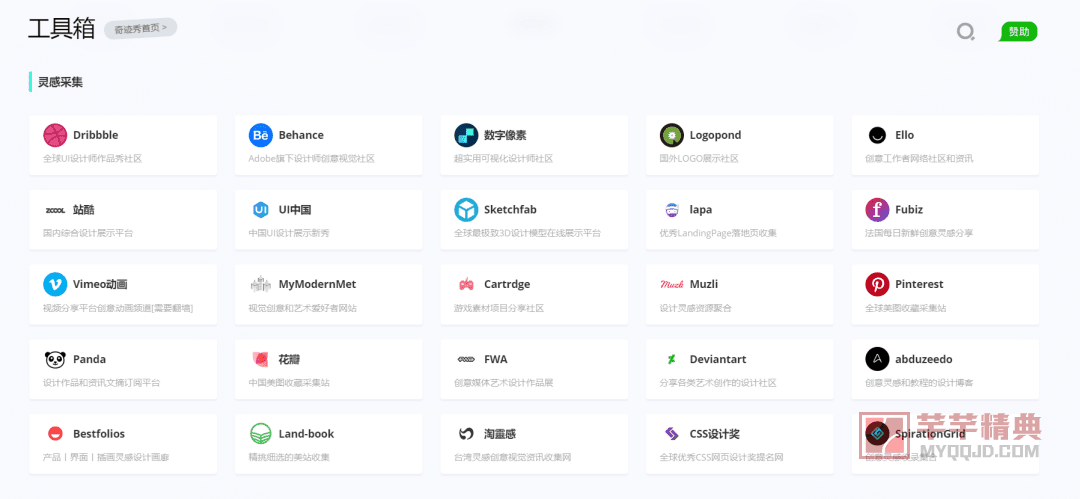Select the Sketchfab cube icon
This screenshot has height=499, width=1080.
point(466,210)
